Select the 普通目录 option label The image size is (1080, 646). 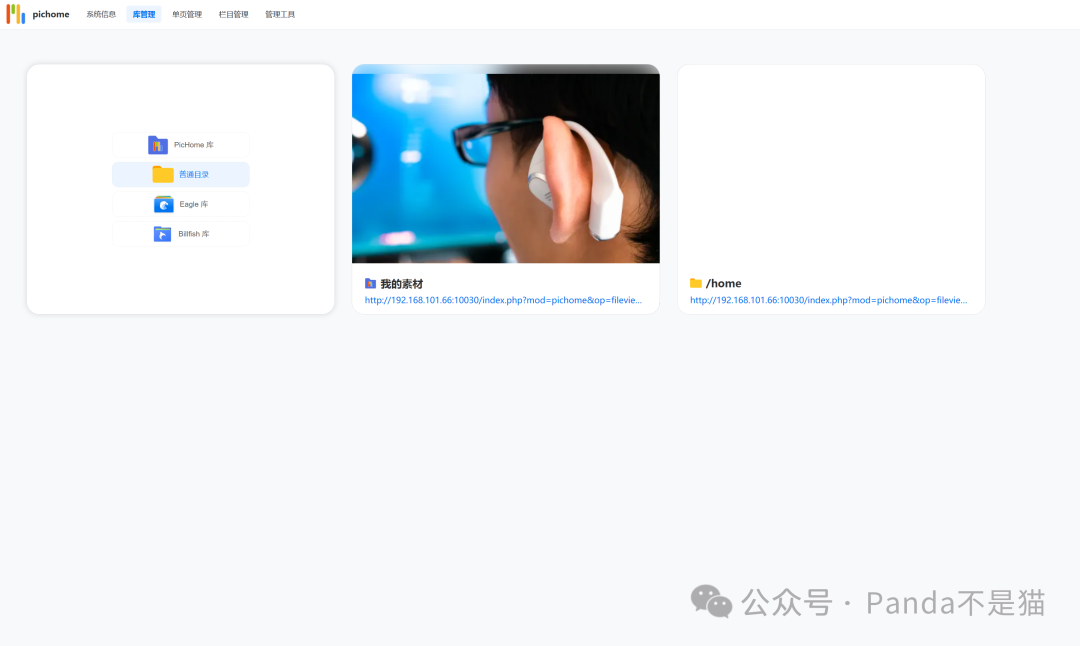pos(194,174)
